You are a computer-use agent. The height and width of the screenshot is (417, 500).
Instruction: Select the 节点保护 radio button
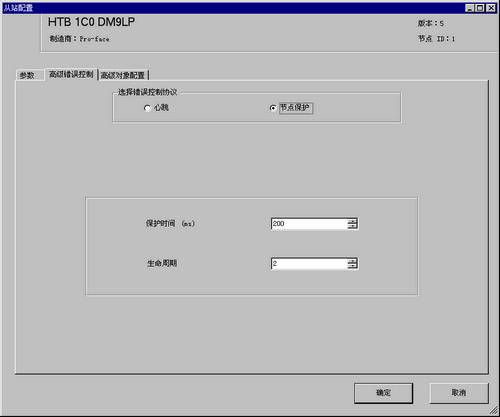(x=273, y=108)
